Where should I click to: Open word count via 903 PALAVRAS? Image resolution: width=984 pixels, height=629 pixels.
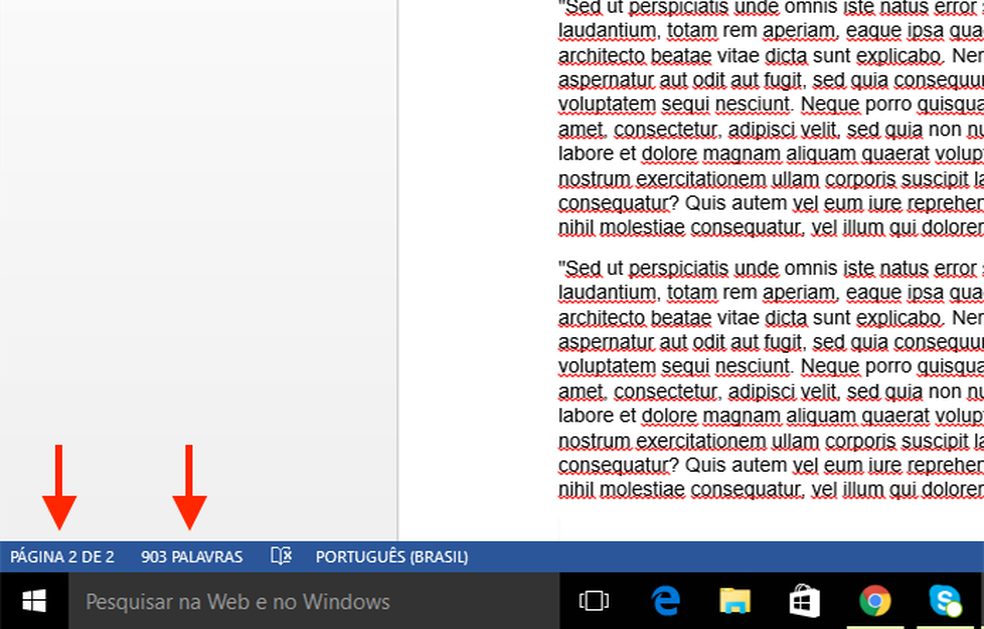pyautogui.click(x=192, y=556)
